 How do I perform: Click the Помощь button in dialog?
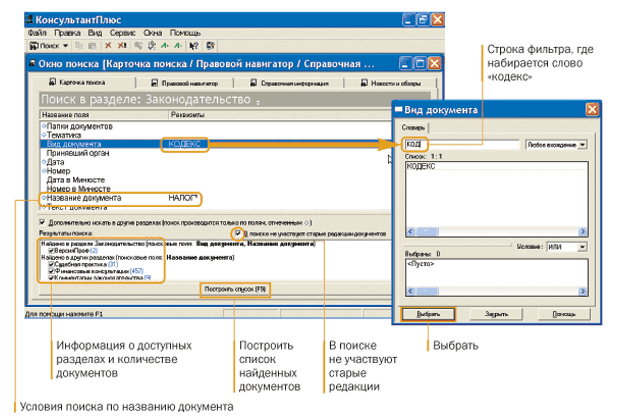click(x=564, y=314)
